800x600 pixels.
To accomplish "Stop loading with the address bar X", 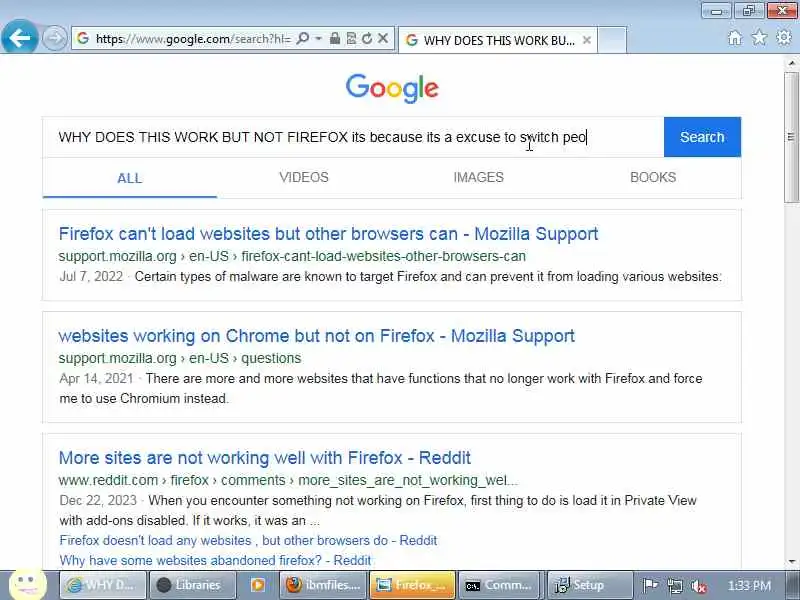I will click(x=383, y=38).
